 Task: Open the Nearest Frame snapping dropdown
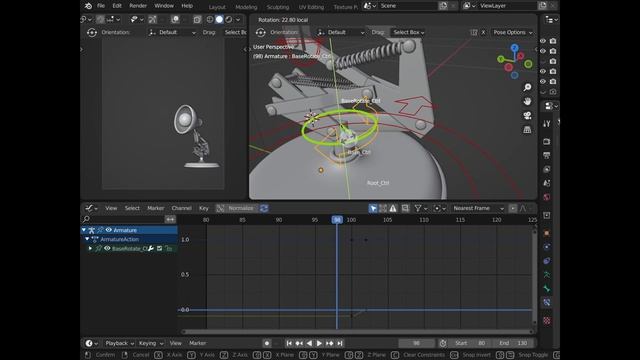[x=478, y=208]
